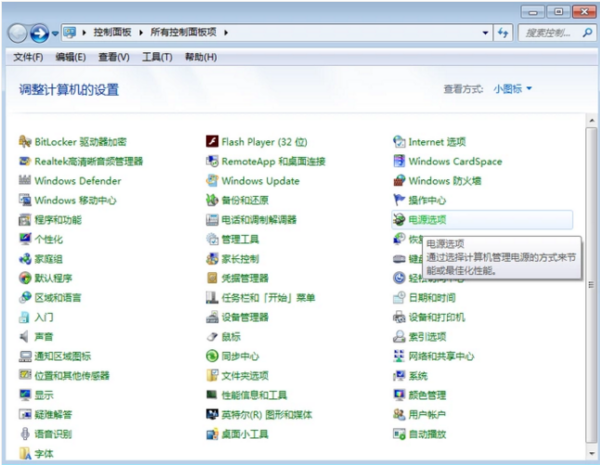Open the Windows Defender icon
This screenshot has height=465, width=600.
click(x=25, y=181)
